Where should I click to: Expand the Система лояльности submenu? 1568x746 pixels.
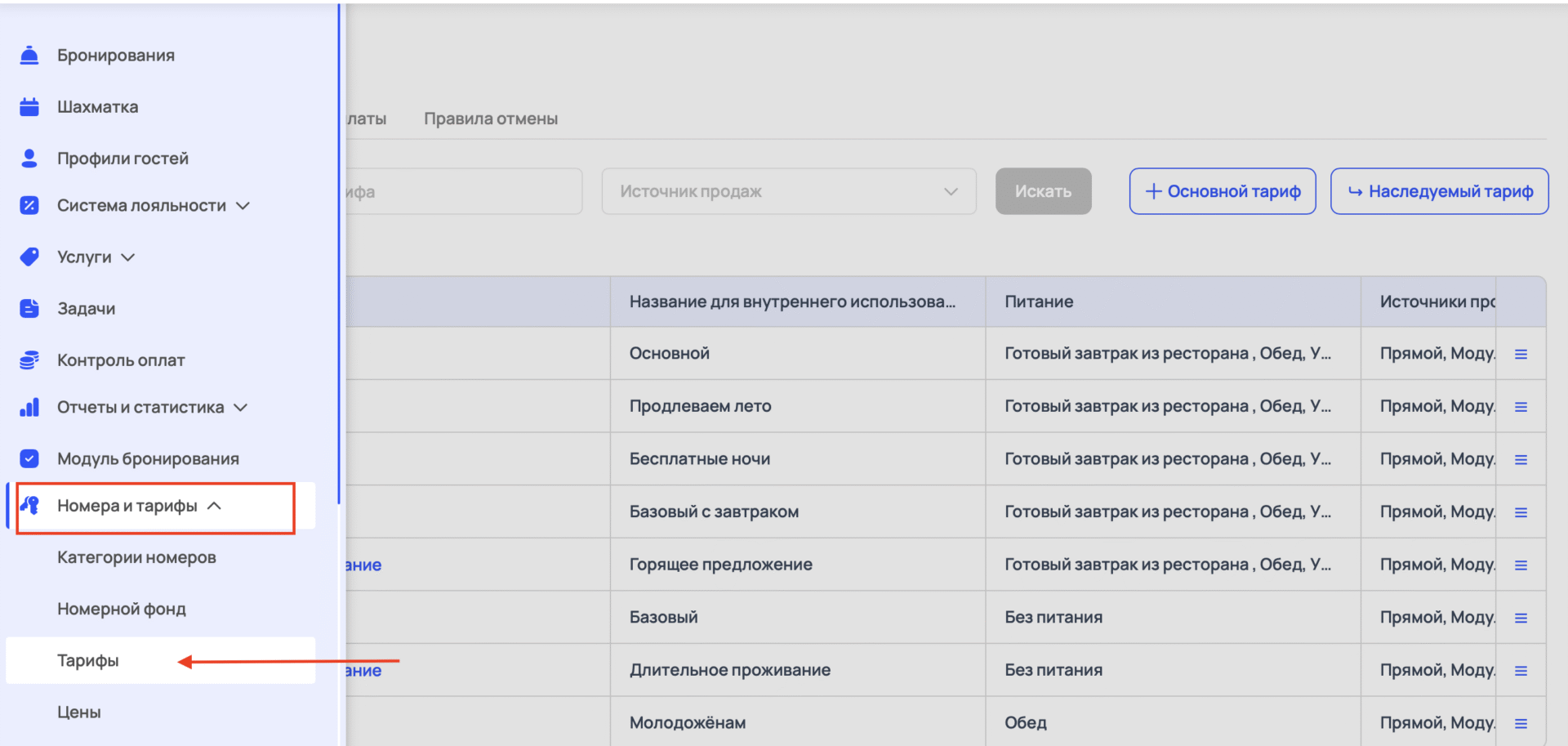click(243, 206)
